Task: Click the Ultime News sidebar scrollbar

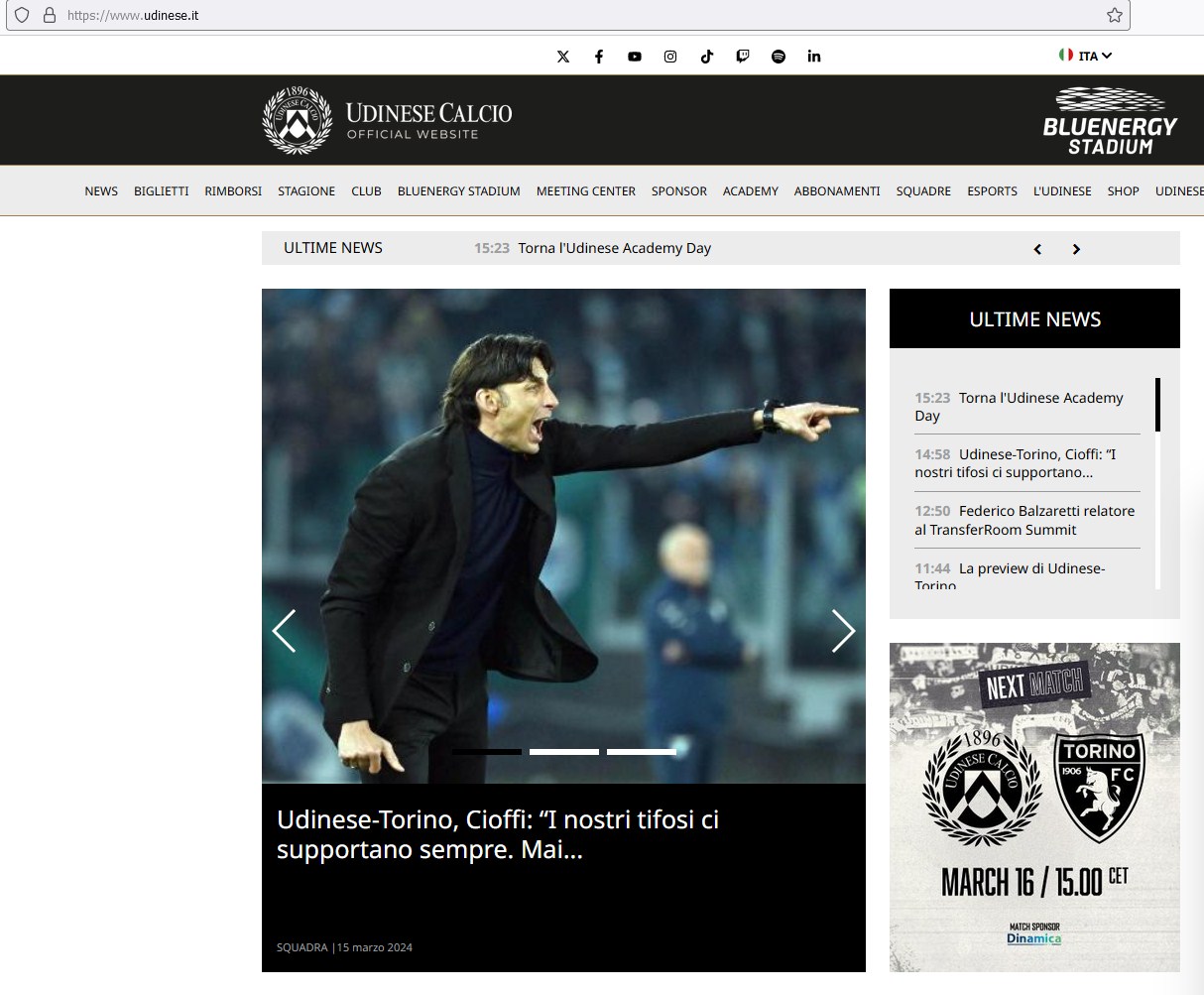Action: 1157,405
